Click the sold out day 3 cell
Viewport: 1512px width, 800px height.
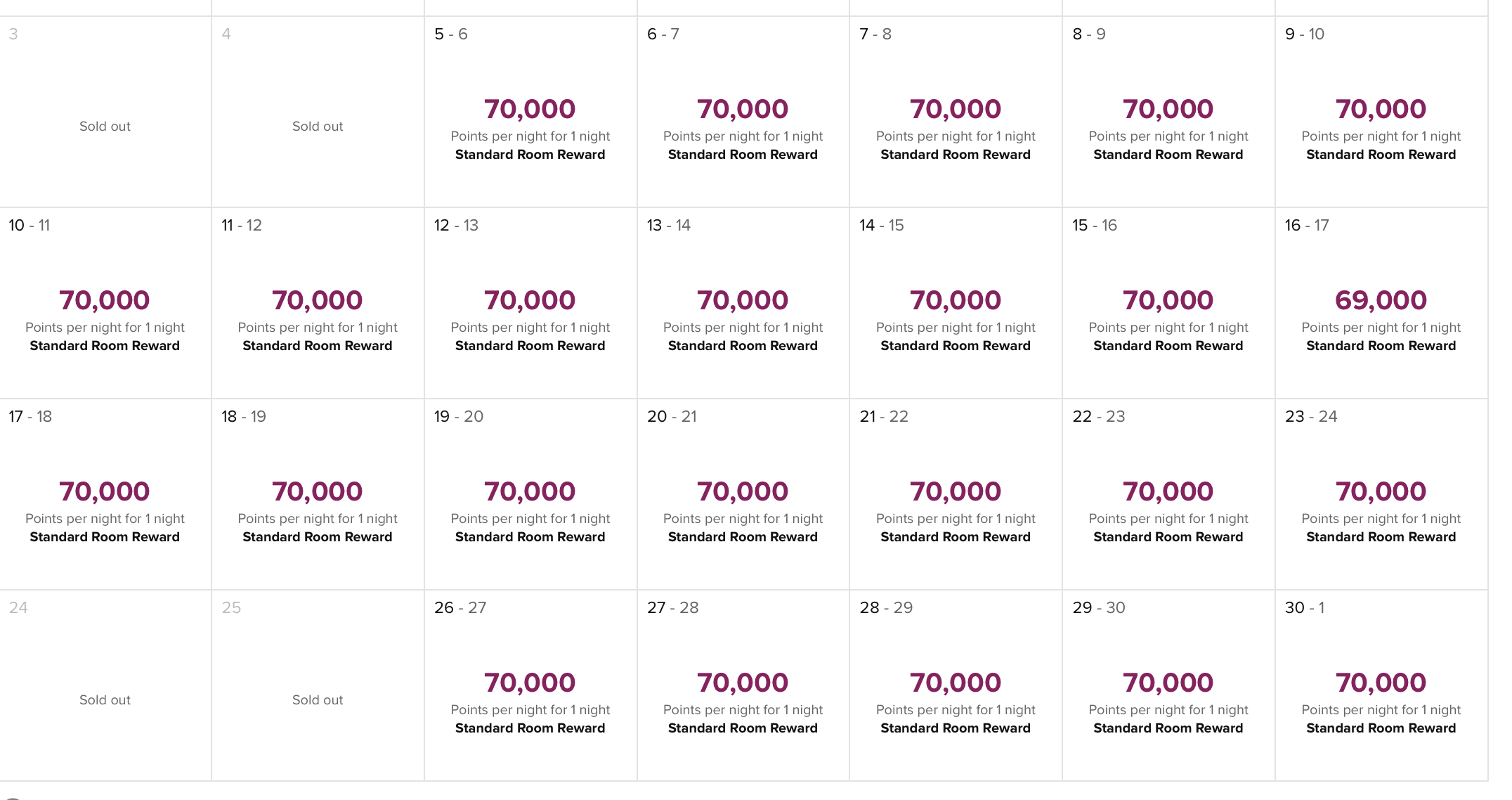coord(105,112)
